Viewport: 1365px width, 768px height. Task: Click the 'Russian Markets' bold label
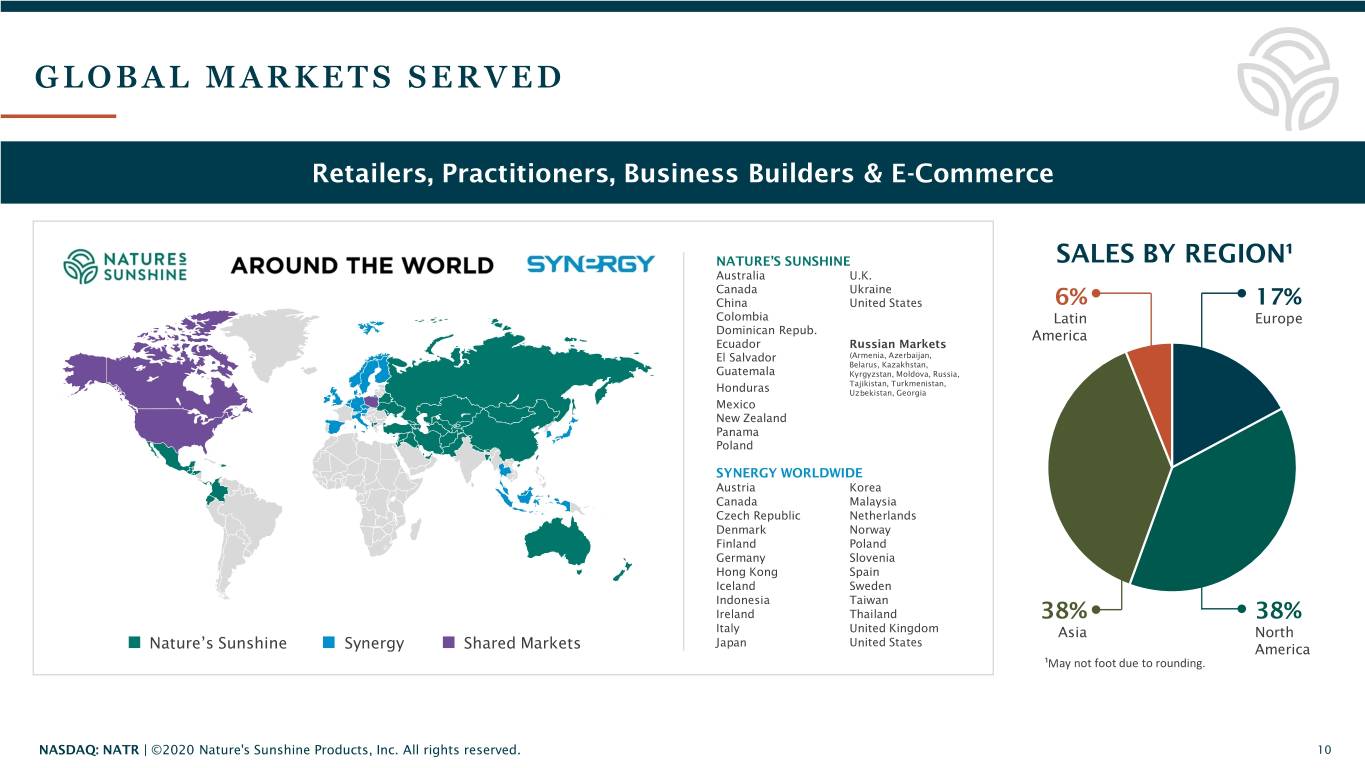897,345
